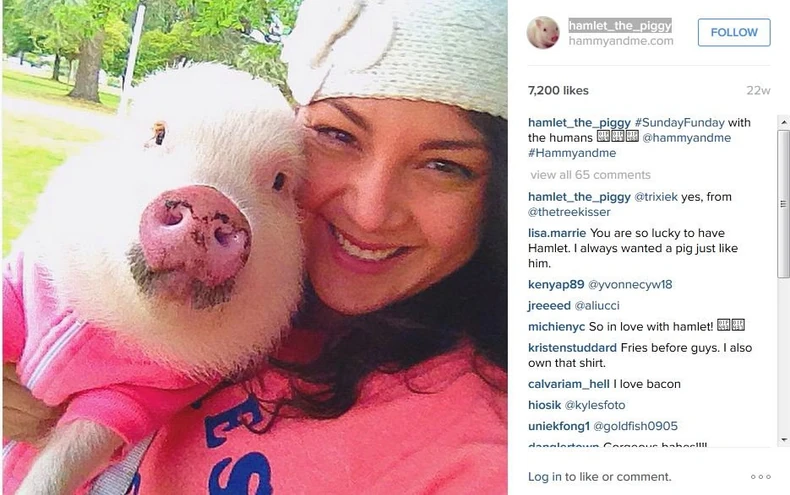Click the comments scrollbar thumb
The width and height of the screenshot is (790, 495).
pyautogui.click(x=783, y=204)
